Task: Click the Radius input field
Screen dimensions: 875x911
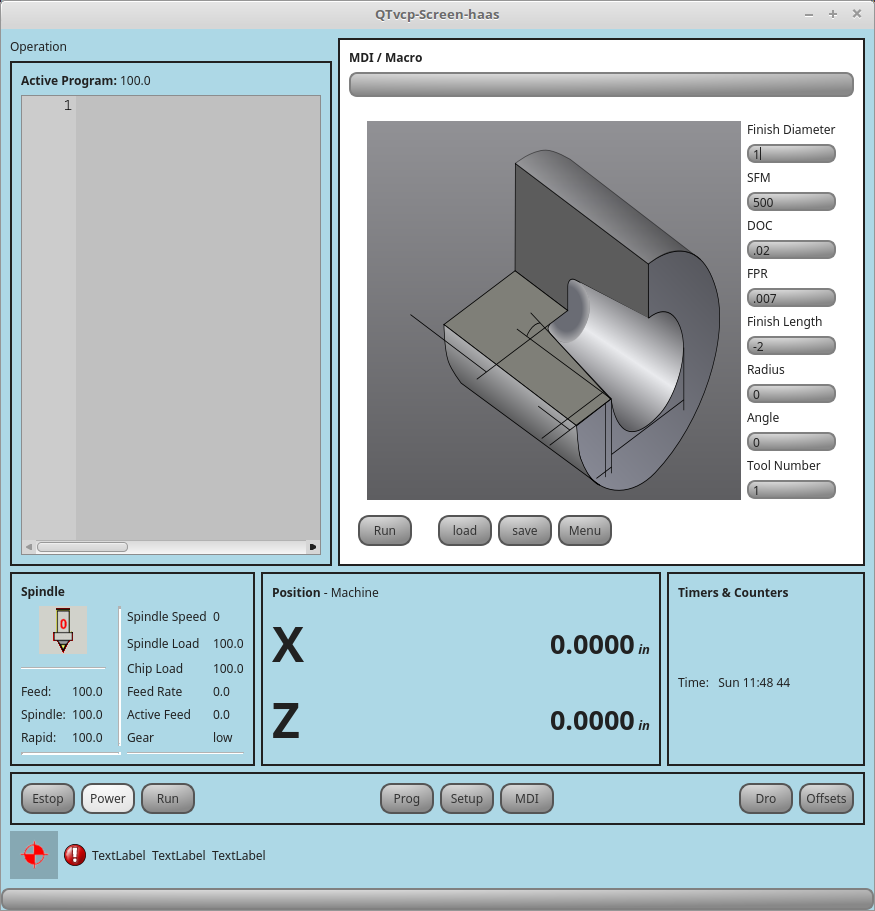Action: tap(791, 394)
